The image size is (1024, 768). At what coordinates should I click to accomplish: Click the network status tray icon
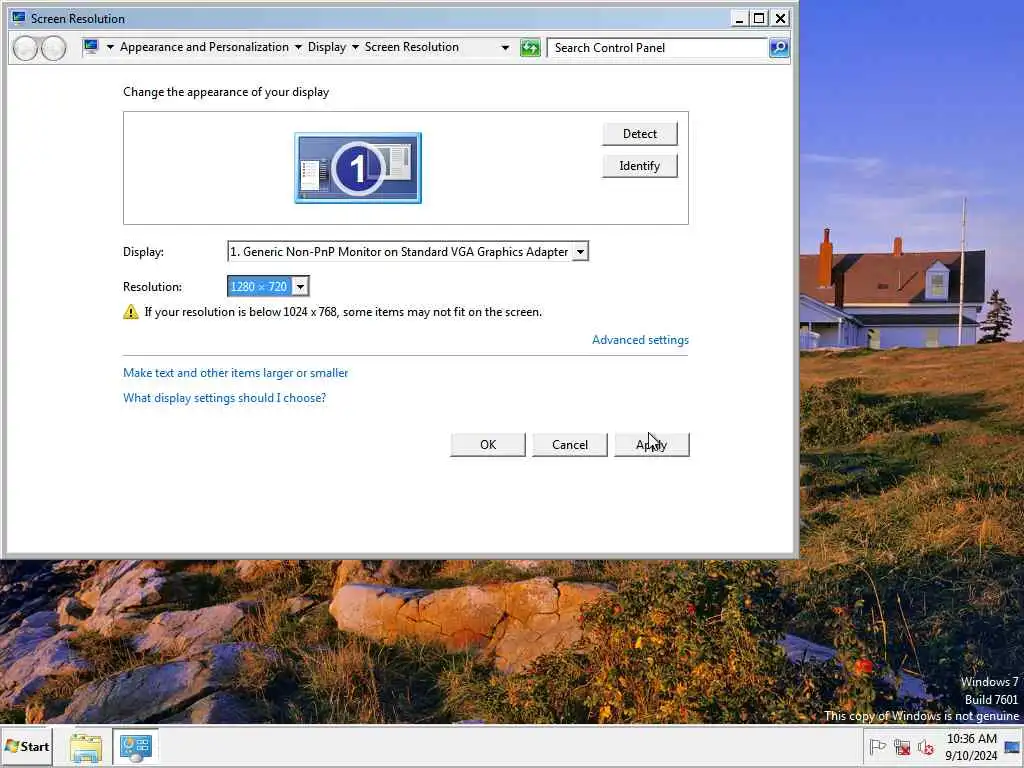point(902,746)
